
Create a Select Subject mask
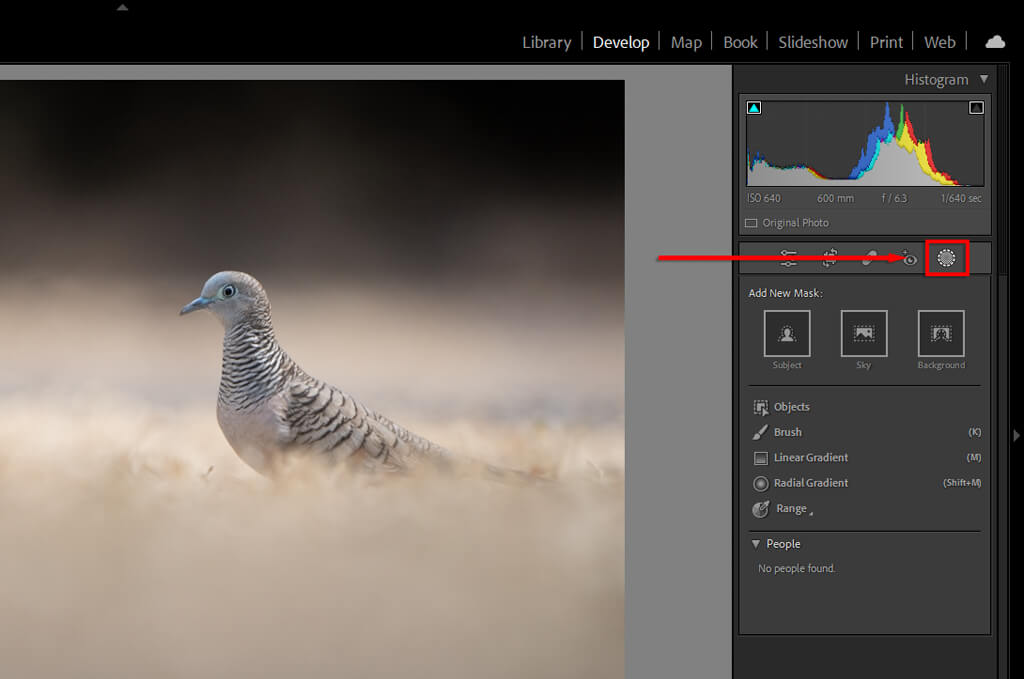pos(787,334)
